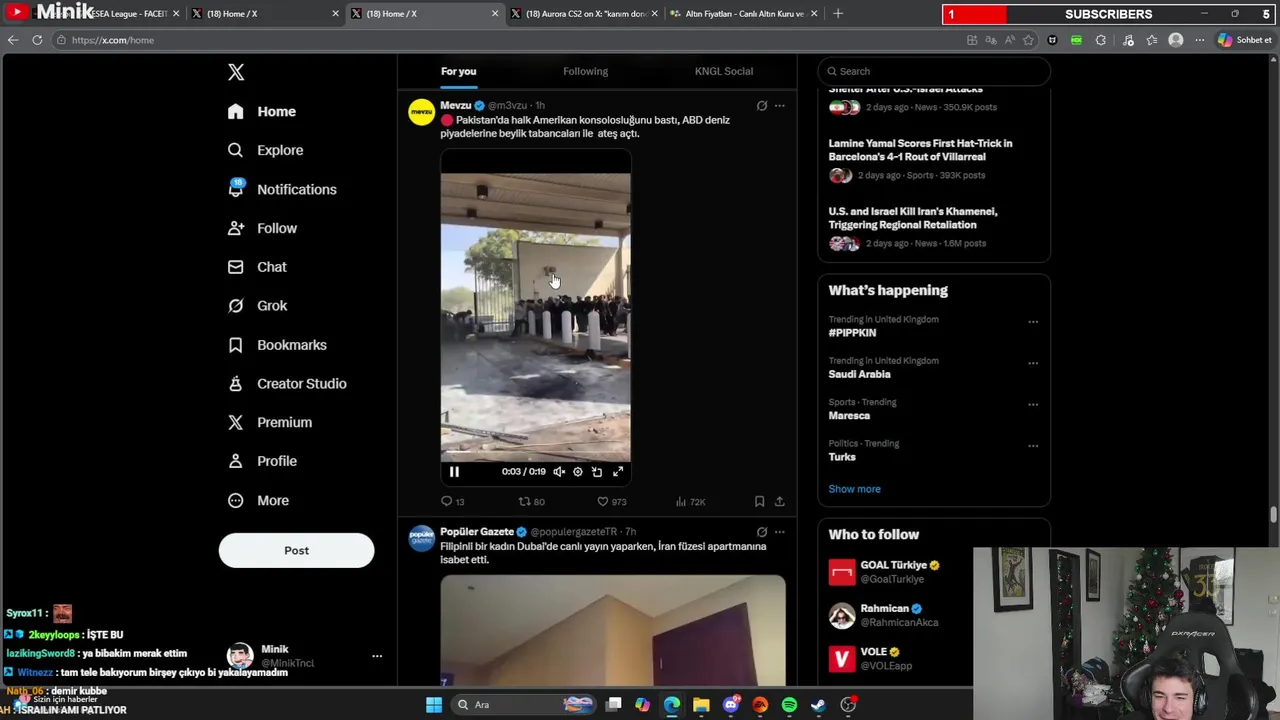Open three-dot menu on Popüler Gazete post

pyautogui.click(x=780, y=532)
